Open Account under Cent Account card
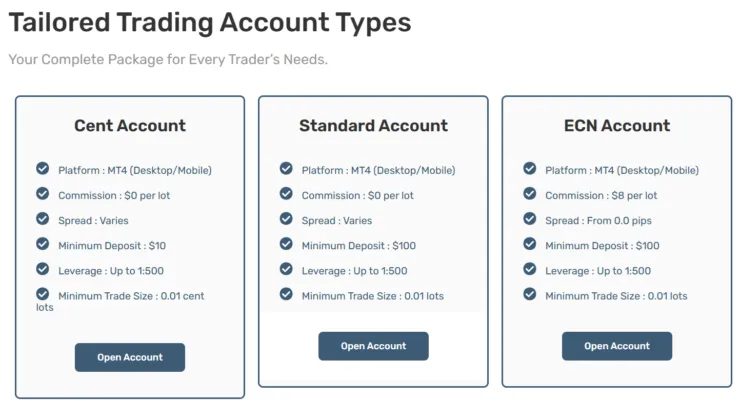The height and width of the screenshot is (400, 740). tap(130, 357)
